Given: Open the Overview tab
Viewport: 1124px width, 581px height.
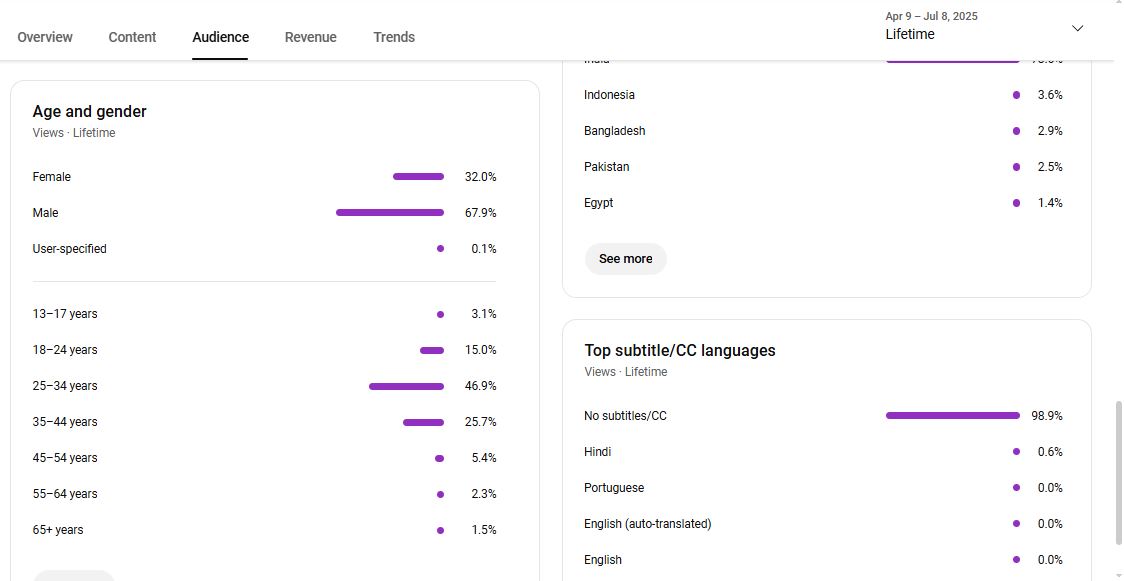Looking at the screenshot, I should (x=44, y=37).
